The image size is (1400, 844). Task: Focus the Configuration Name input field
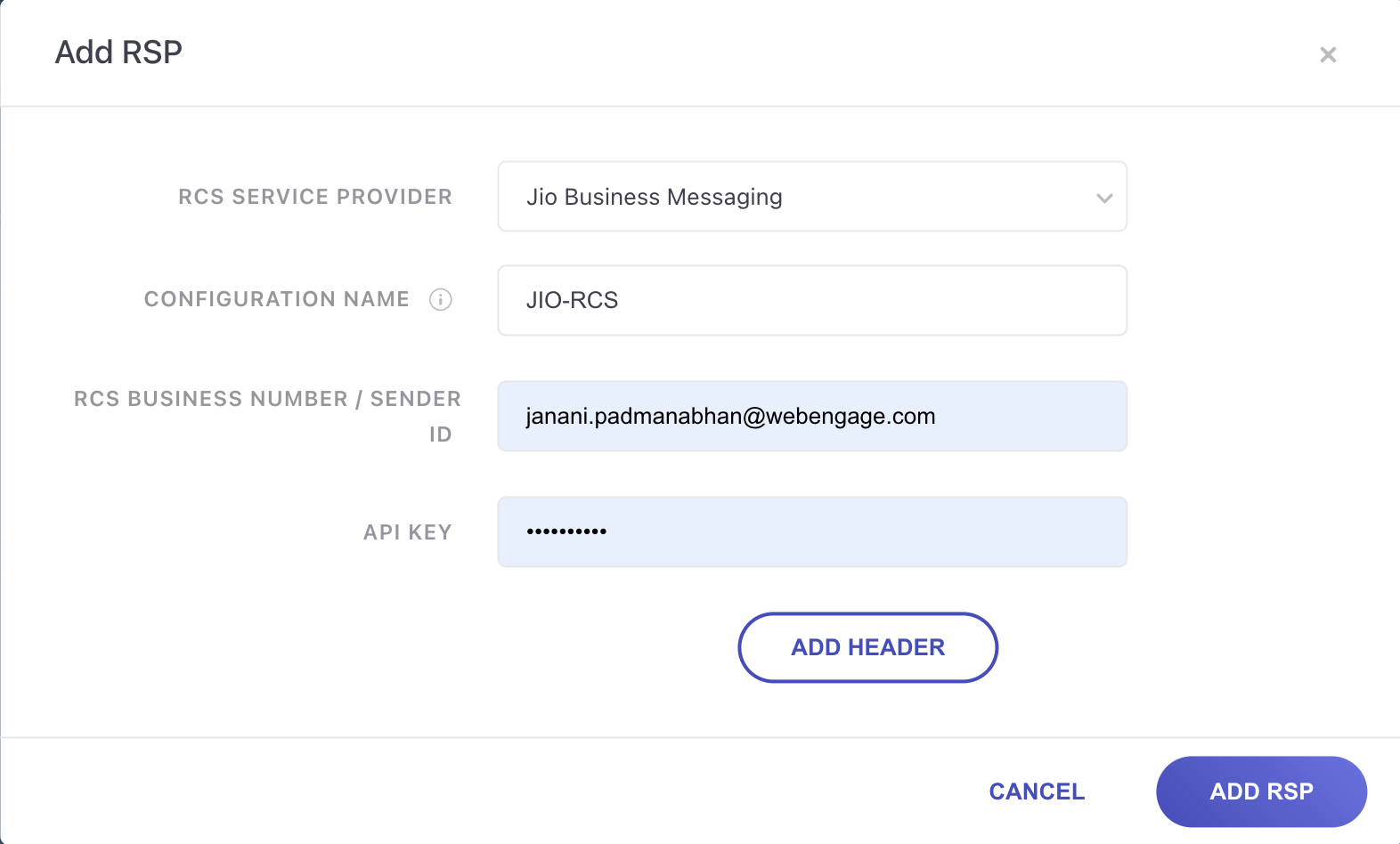(x=812, y=300)
